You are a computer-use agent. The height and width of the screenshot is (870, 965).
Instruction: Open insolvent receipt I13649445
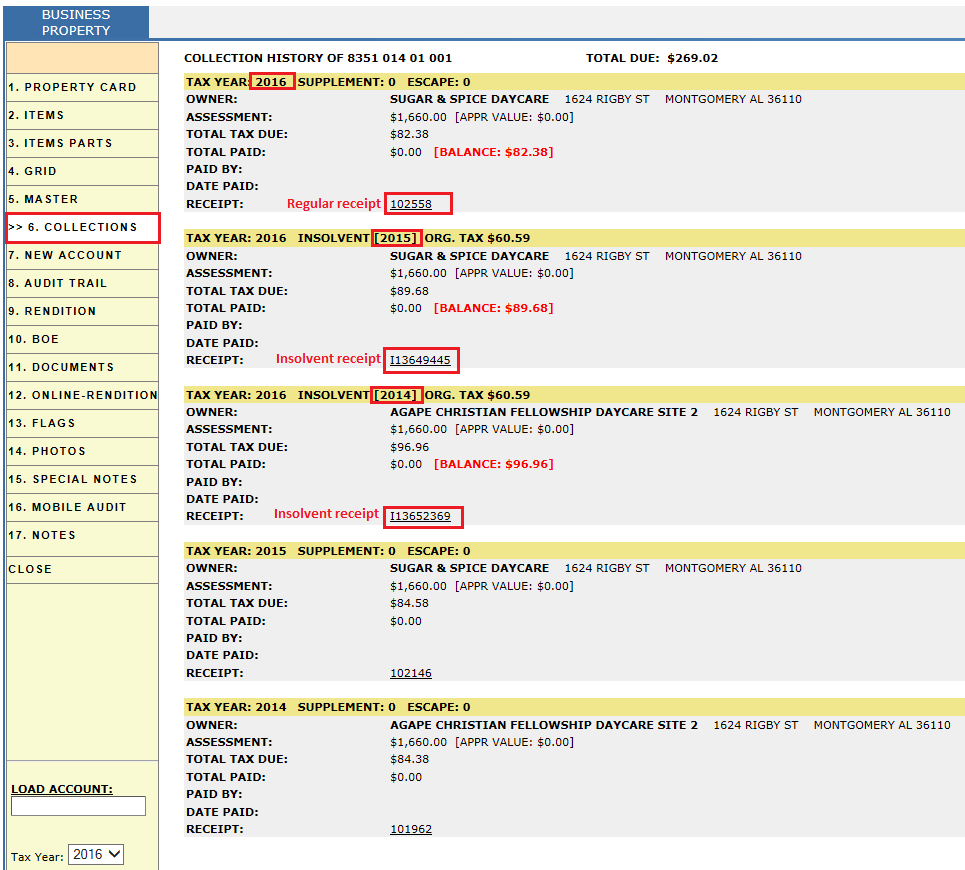pyautogui.click(x=420, y=360)
